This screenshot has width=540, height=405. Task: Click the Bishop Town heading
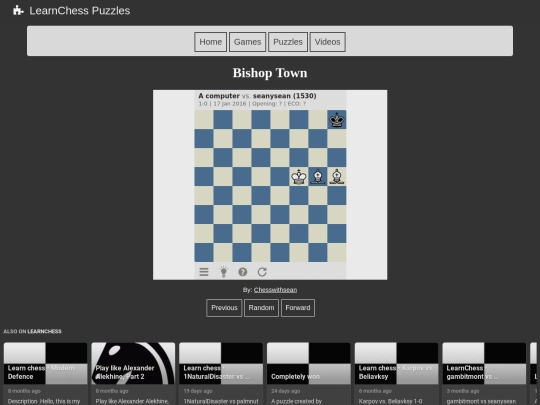[270, 73]
